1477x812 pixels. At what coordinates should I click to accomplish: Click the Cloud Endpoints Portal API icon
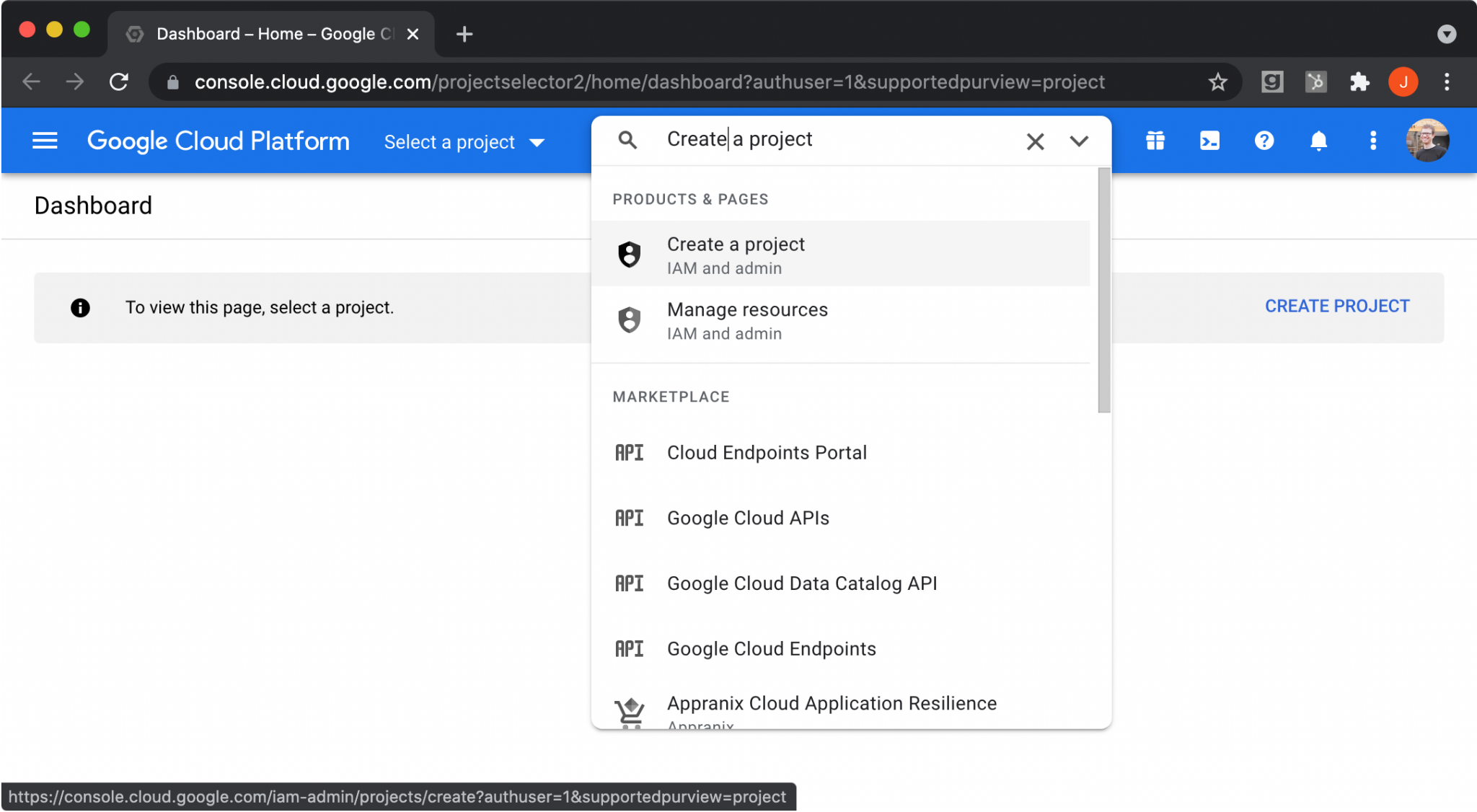(629, 453)
